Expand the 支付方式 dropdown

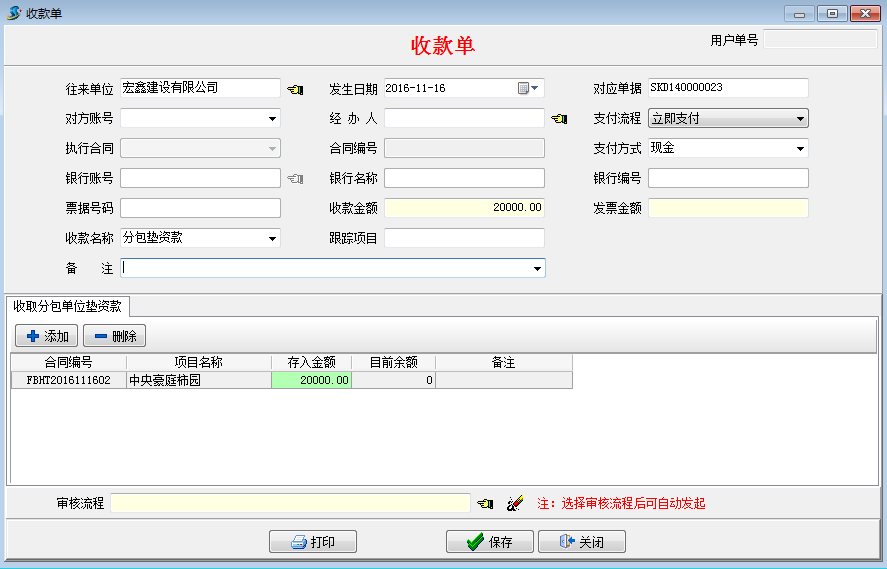point(800,149)
